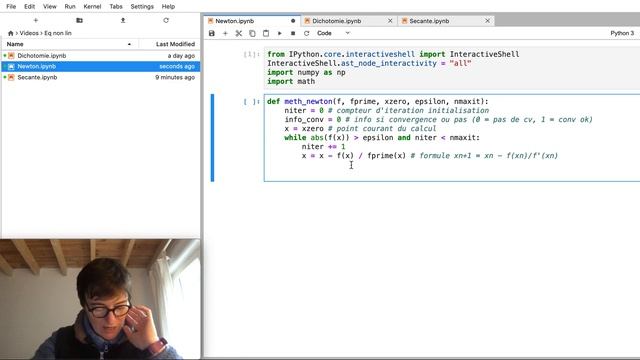The image size is (640, 360).
Task: Select Secante.ipynb in file browser
Action: (x=101, y=77)
